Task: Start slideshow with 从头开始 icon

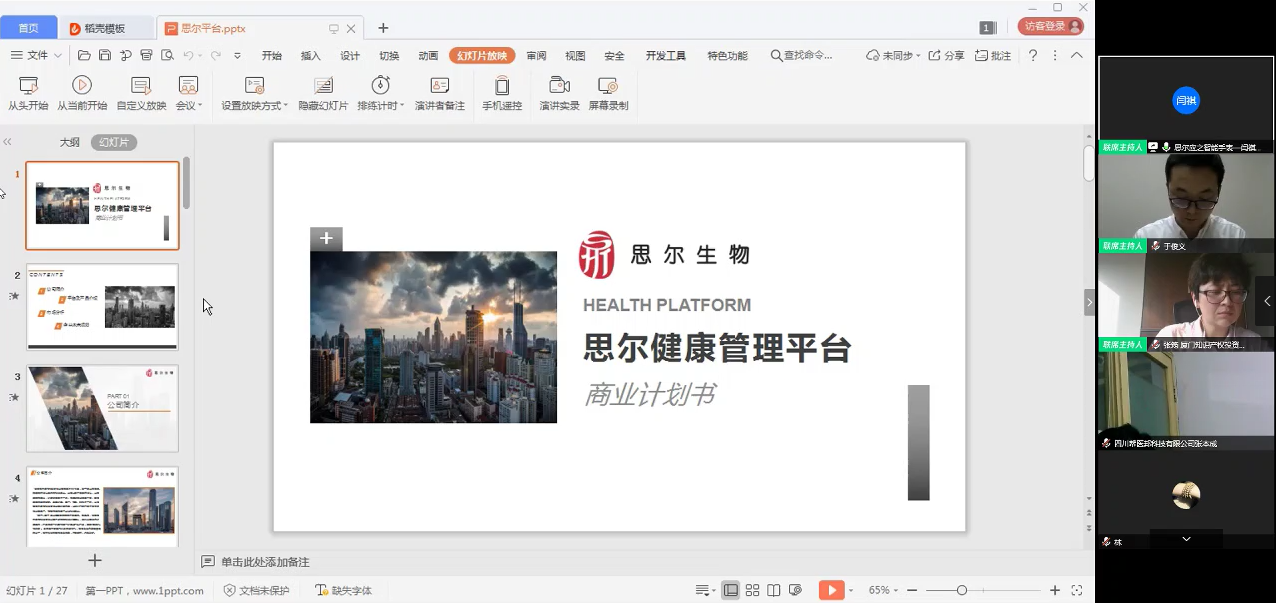Action: tap(28, 86)
